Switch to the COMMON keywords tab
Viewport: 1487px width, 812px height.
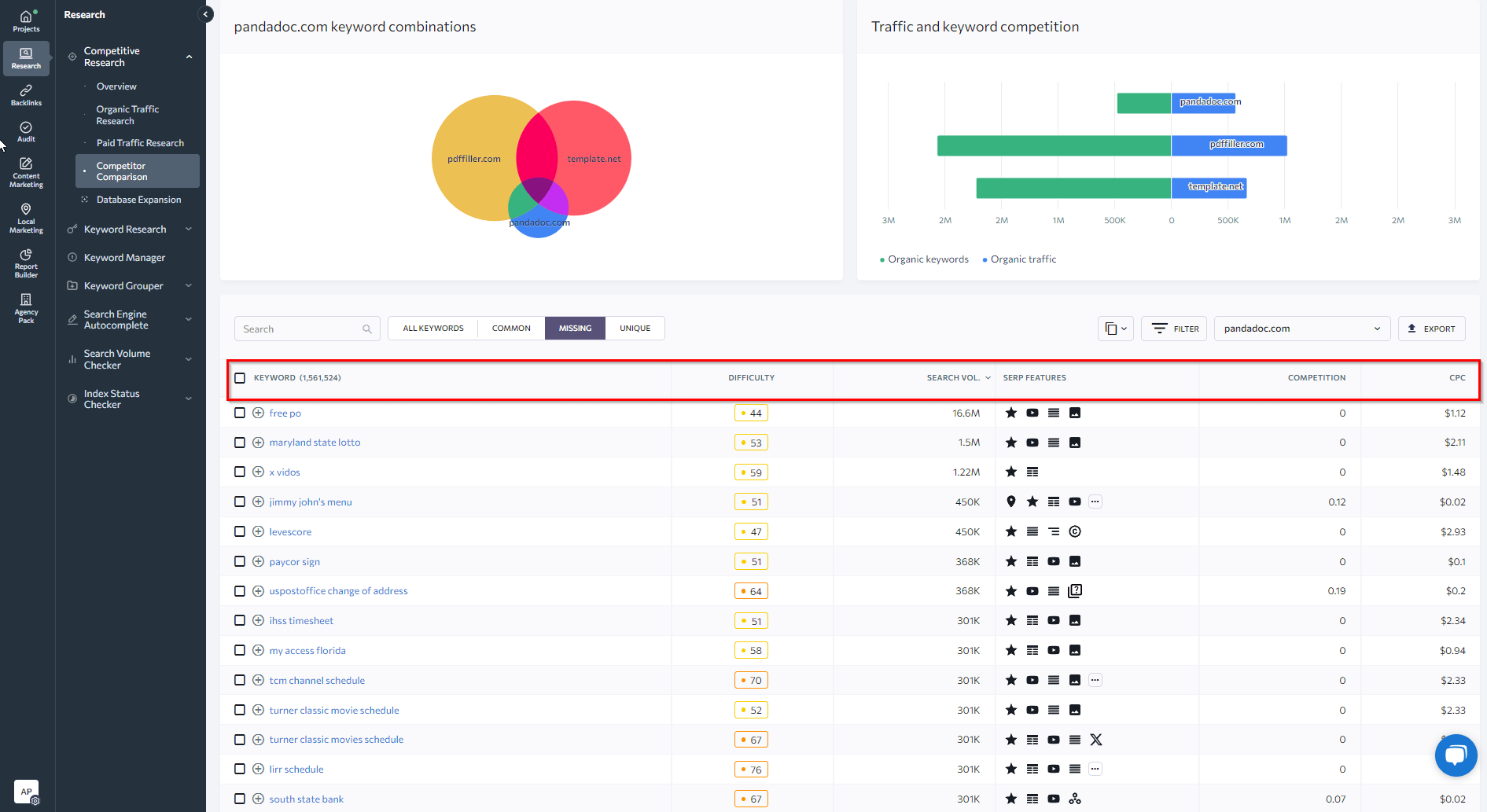click(x=510, y=328)
